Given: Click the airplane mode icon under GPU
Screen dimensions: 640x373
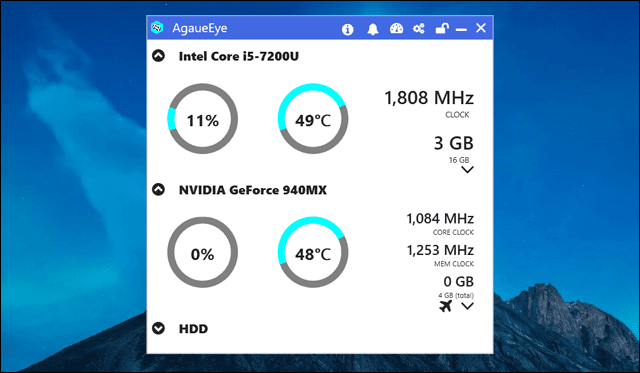Looking at the screenshot, I should (x=446, y=306).
